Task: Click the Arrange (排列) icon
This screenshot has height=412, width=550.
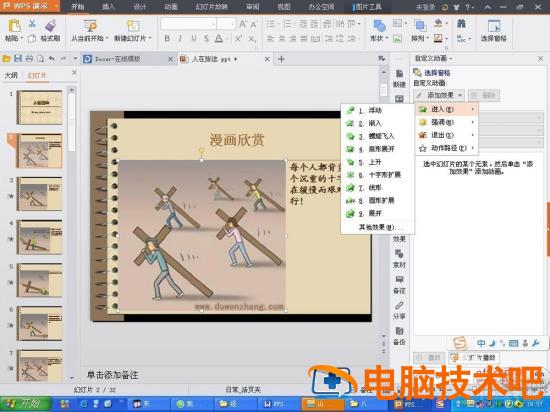Action: (420, 26)
